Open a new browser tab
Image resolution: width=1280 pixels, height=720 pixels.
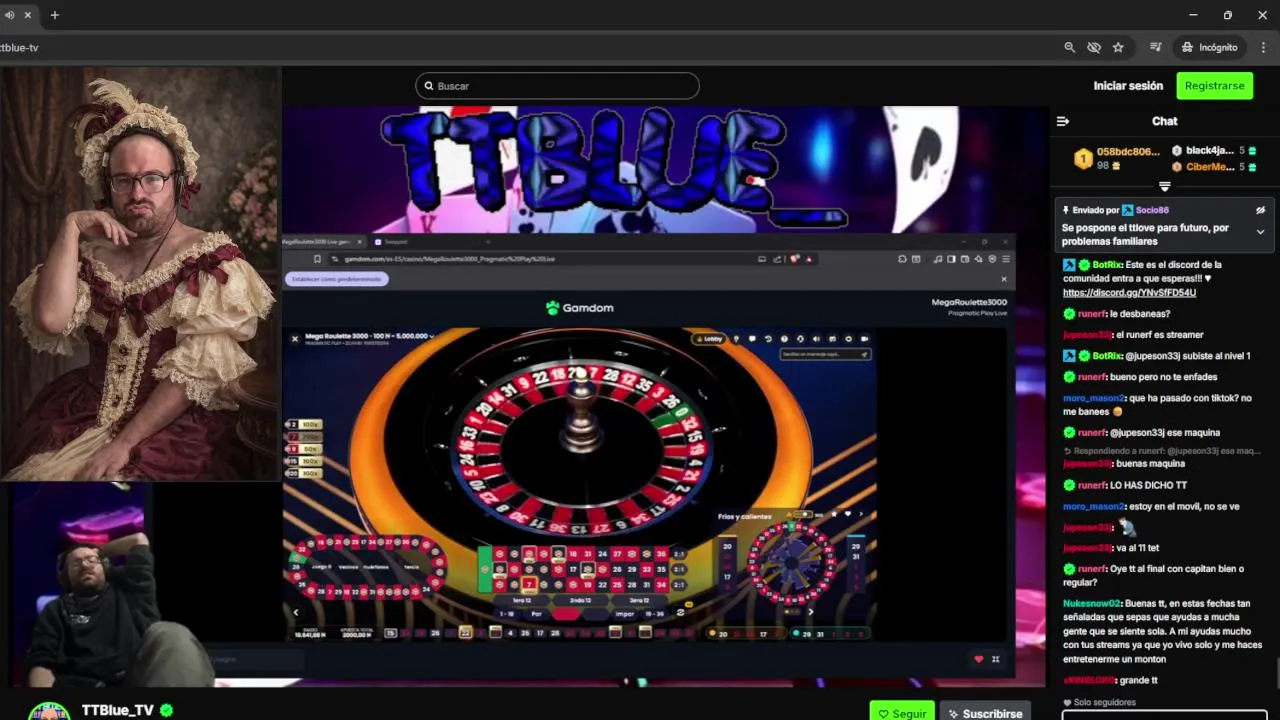click(x=55, y=15)
